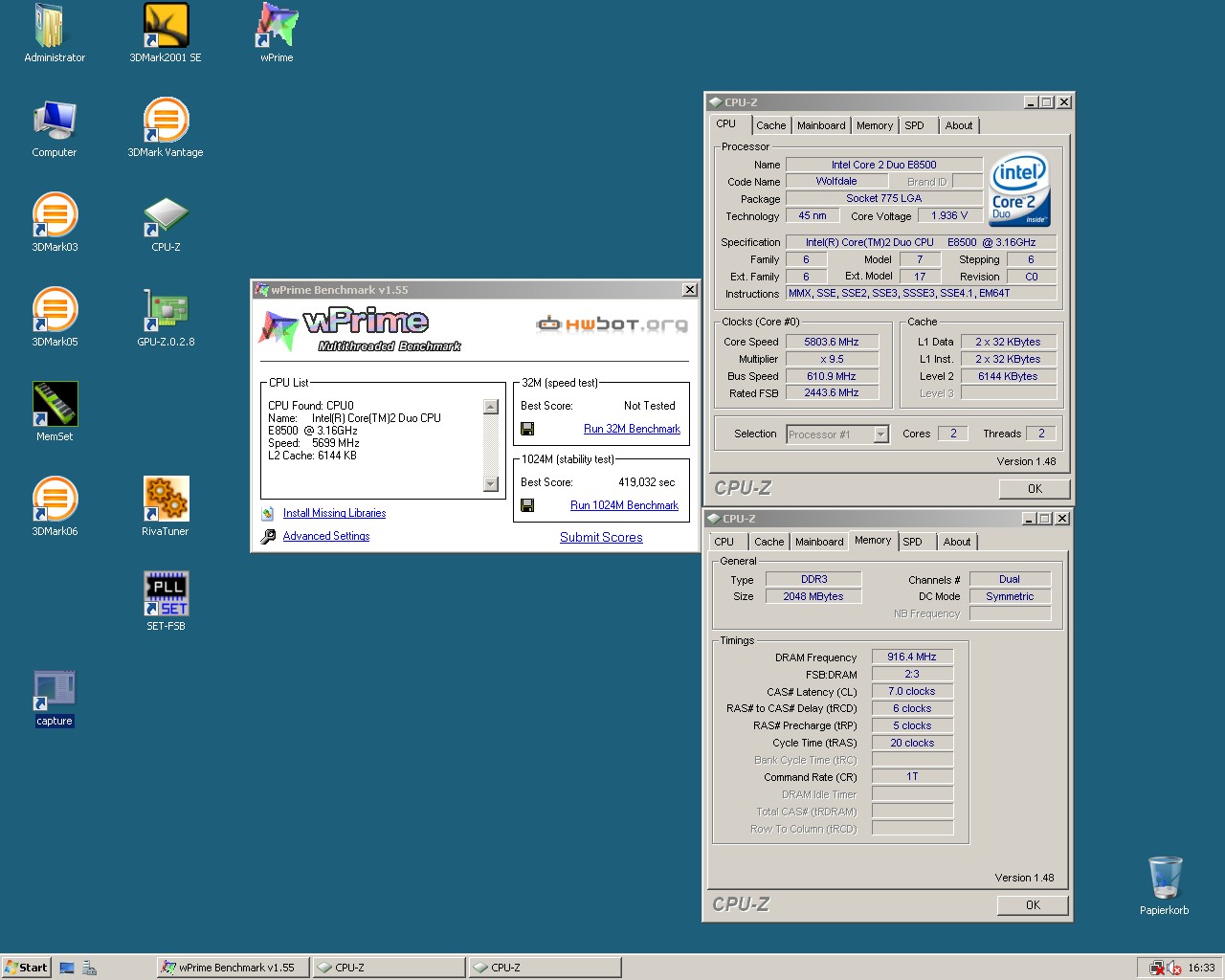Click the Code Name Wolfdale value
The height and width of the screenshot is (980, 1225).
coord(836,181)
